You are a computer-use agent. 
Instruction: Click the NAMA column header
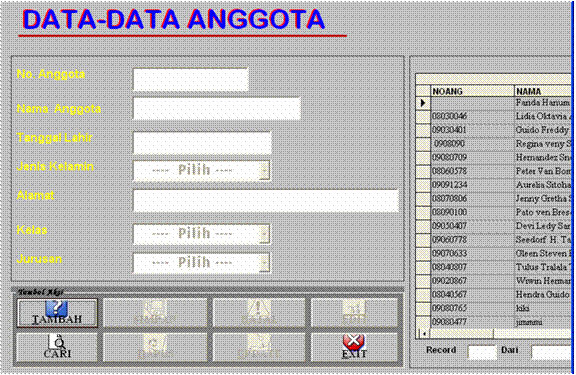543,91
